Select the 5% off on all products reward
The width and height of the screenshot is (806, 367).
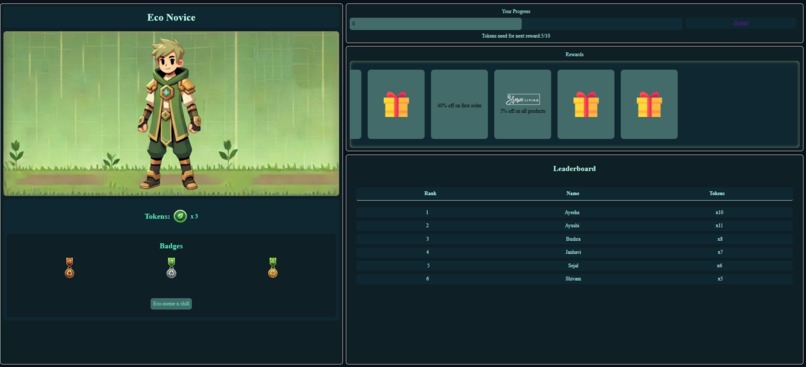click(523, 104)
